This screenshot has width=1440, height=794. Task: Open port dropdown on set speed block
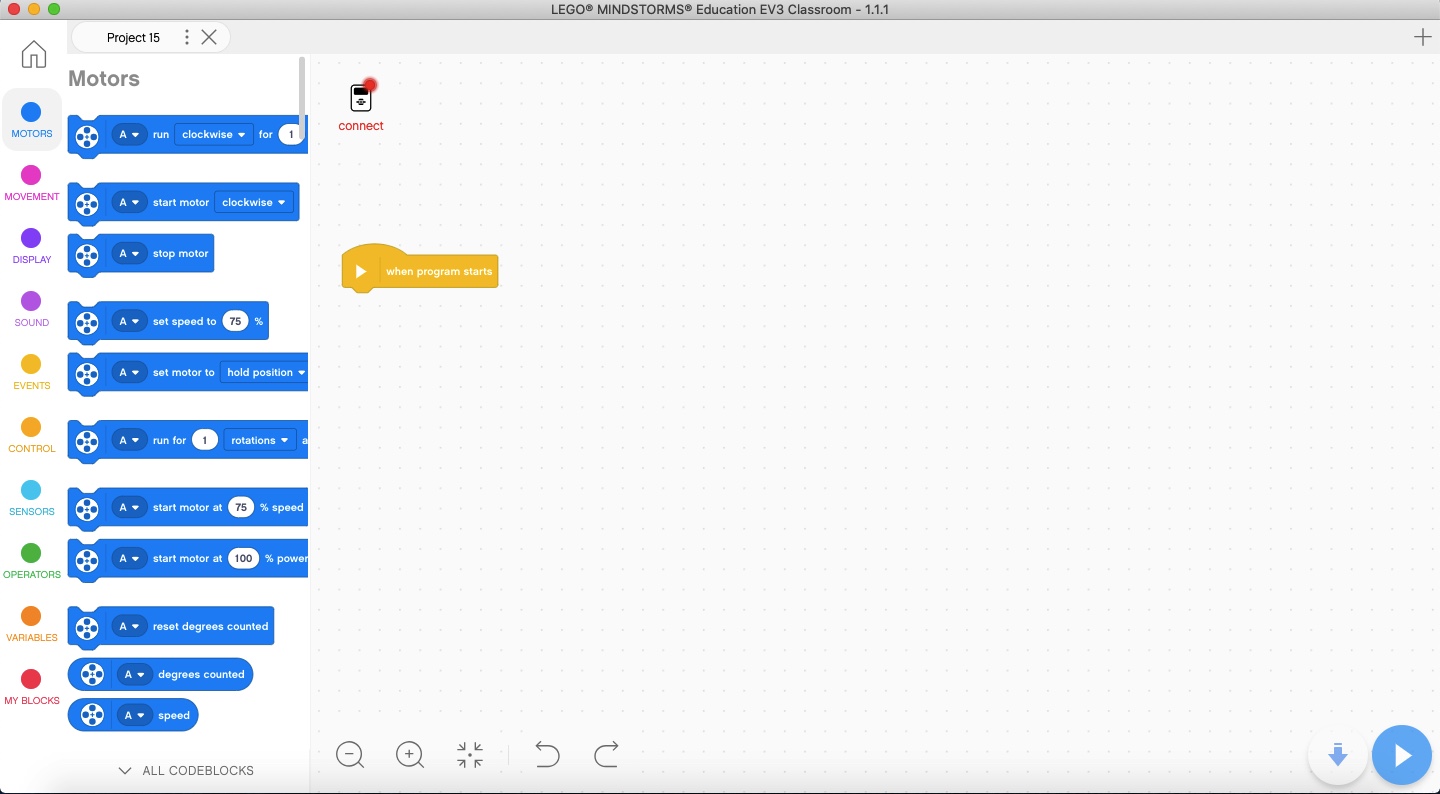click(129, 322)
